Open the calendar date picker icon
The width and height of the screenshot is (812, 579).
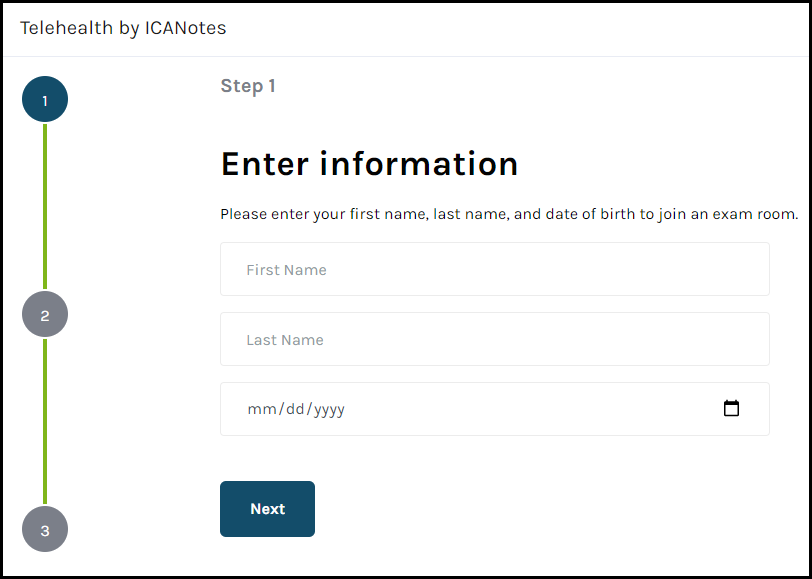coord(731,409)
